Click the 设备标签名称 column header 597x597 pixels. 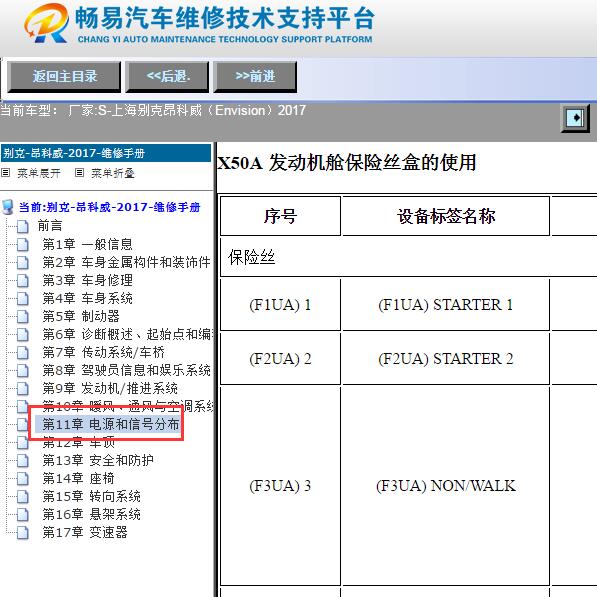[x=446, y=216]
